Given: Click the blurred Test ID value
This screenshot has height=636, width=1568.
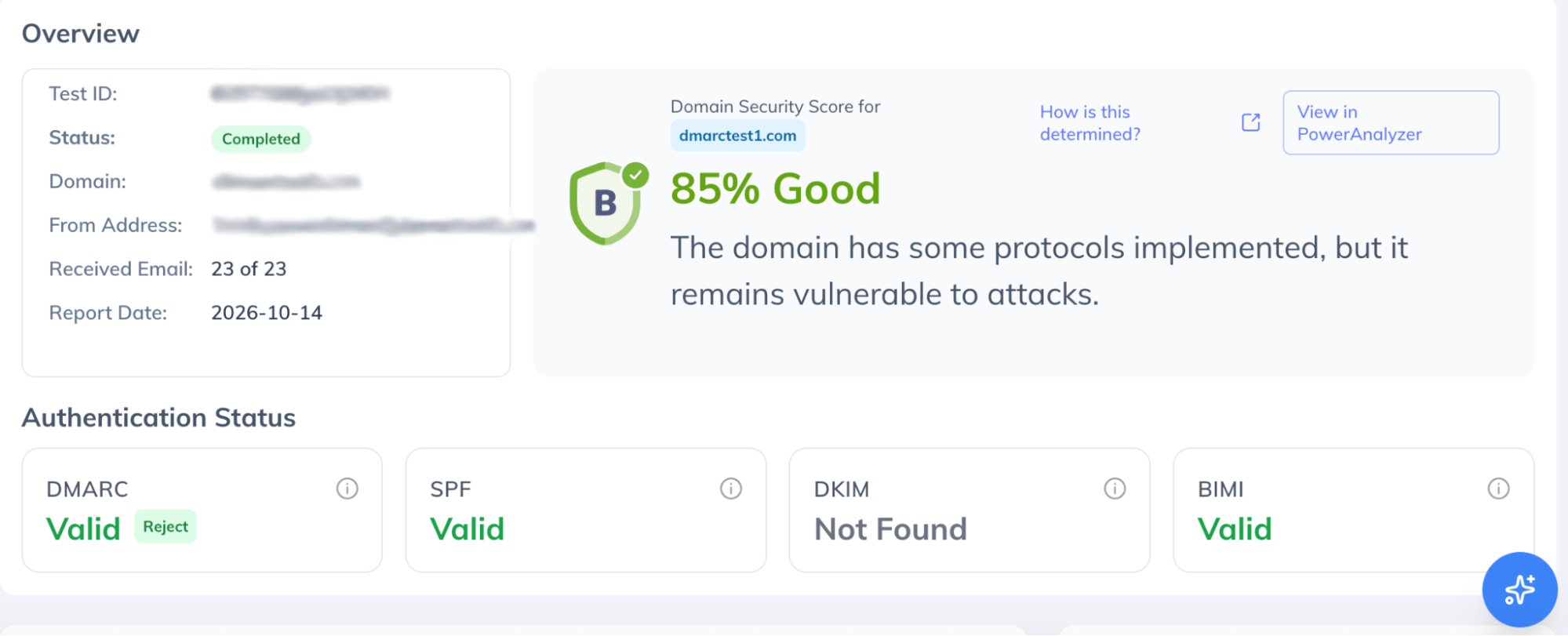Looking at the screenshot, I should click(300, 94).
